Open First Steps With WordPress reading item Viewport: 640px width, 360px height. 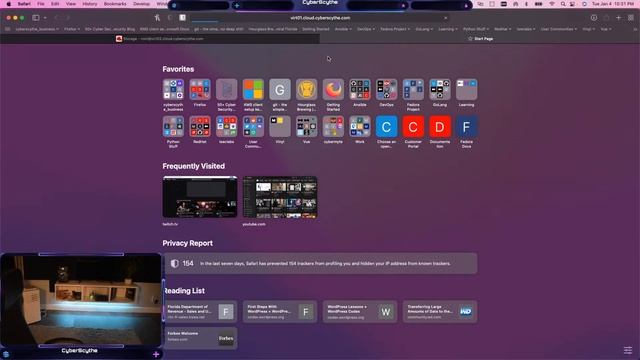(x=280, y=312)
